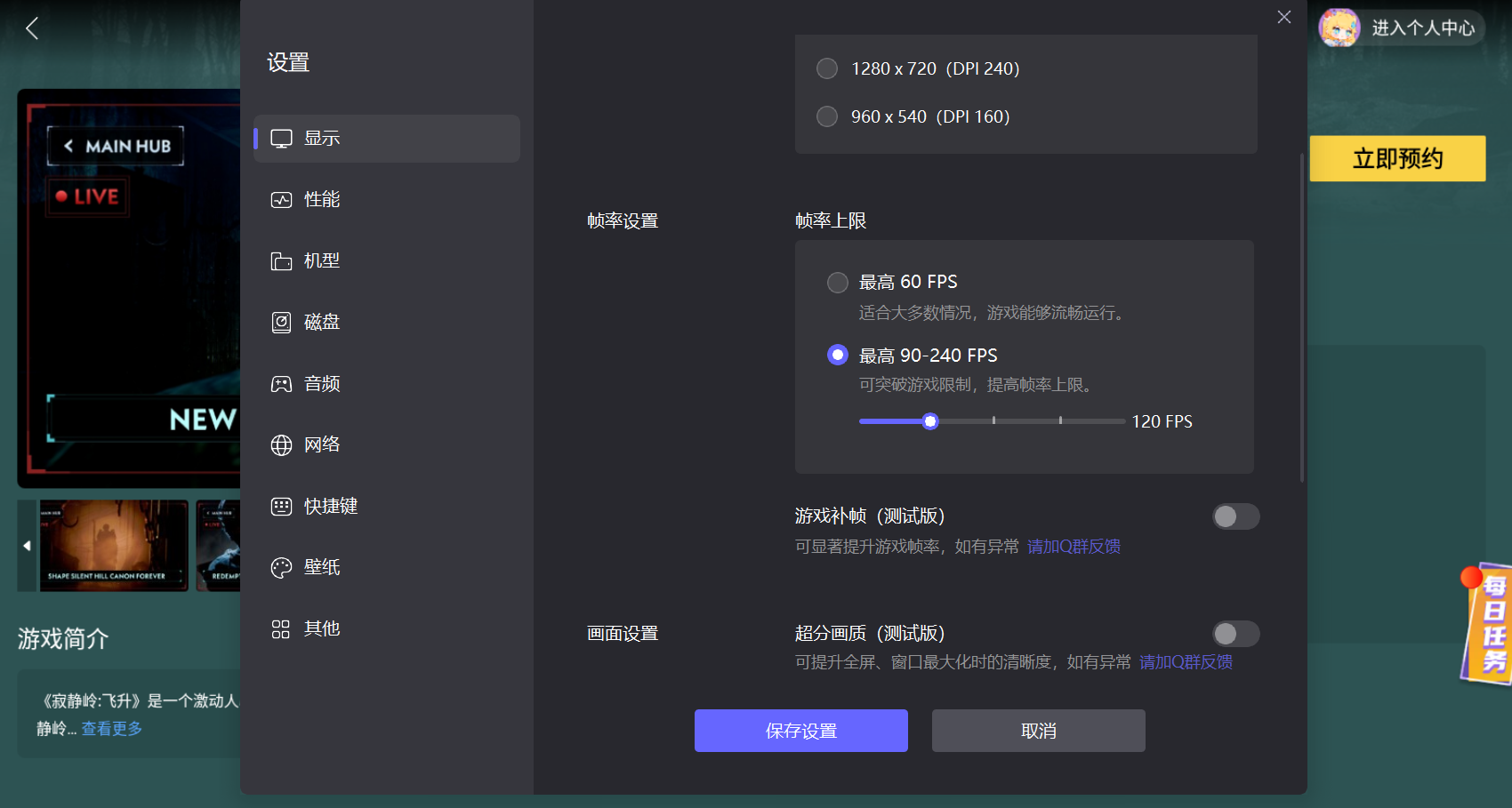1512x808 pixels.
Task: Close the settings dialog
Action: point(1284,17)
